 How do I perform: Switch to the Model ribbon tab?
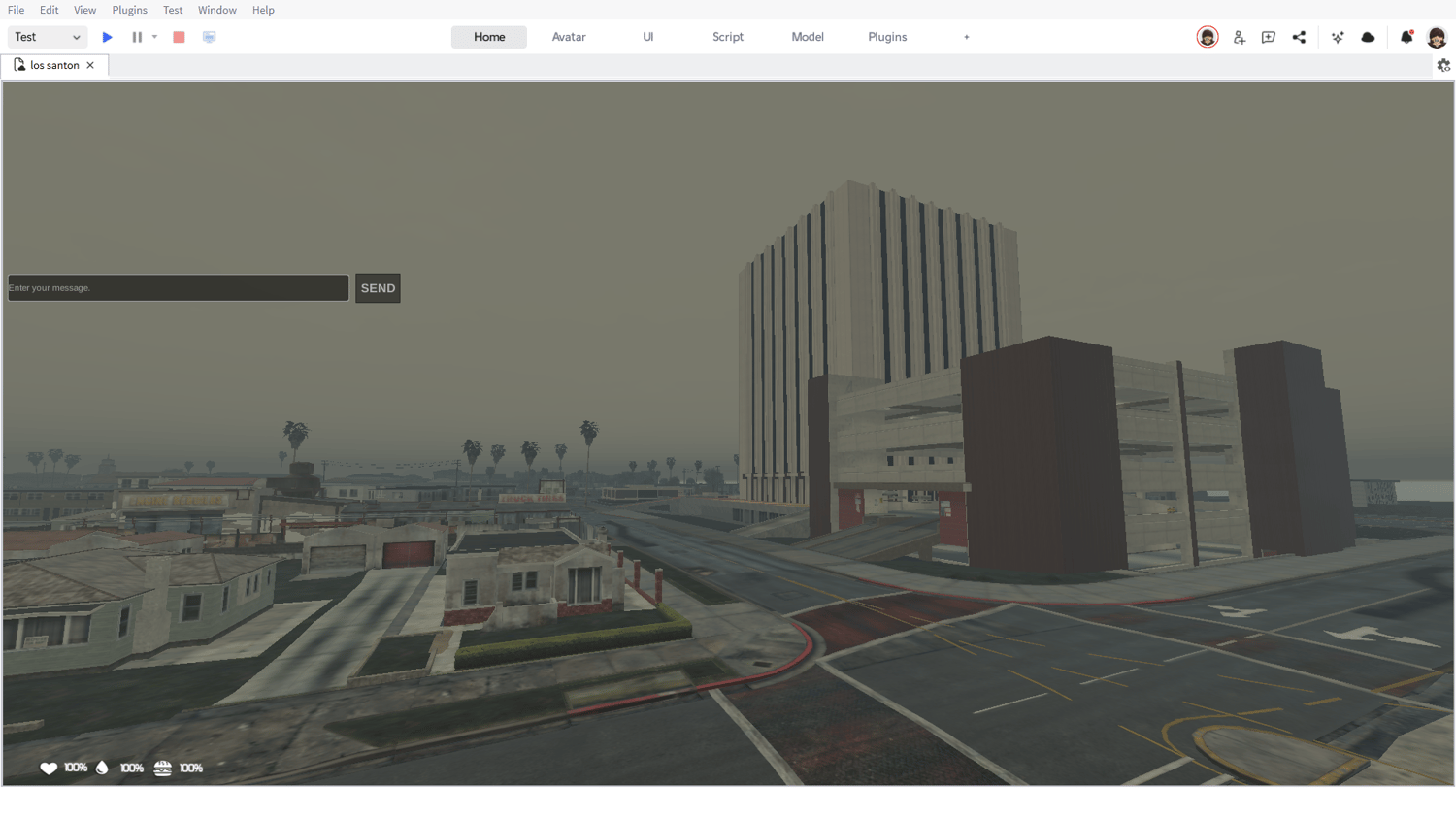click(x=808, y=37)
